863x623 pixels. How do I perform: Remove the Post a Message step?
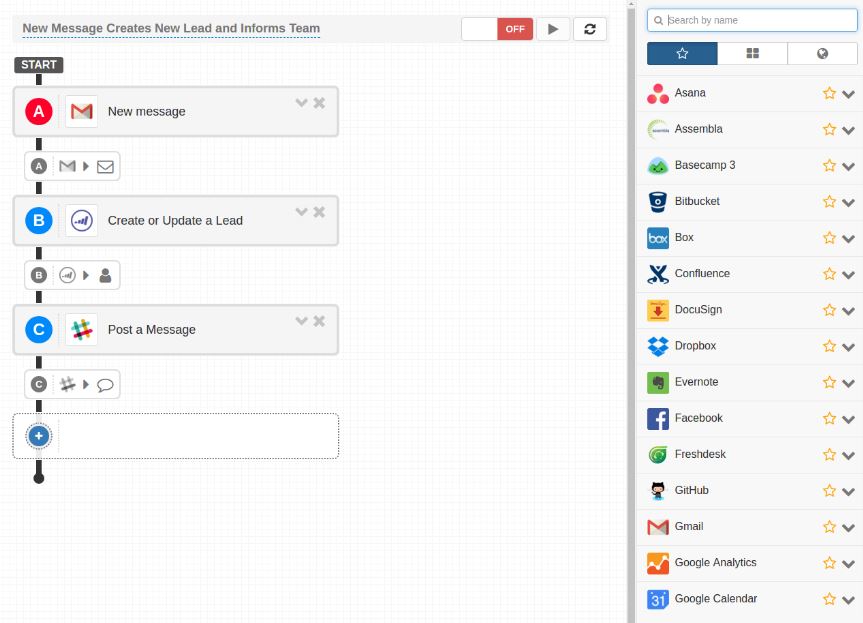tap(319, 321)
